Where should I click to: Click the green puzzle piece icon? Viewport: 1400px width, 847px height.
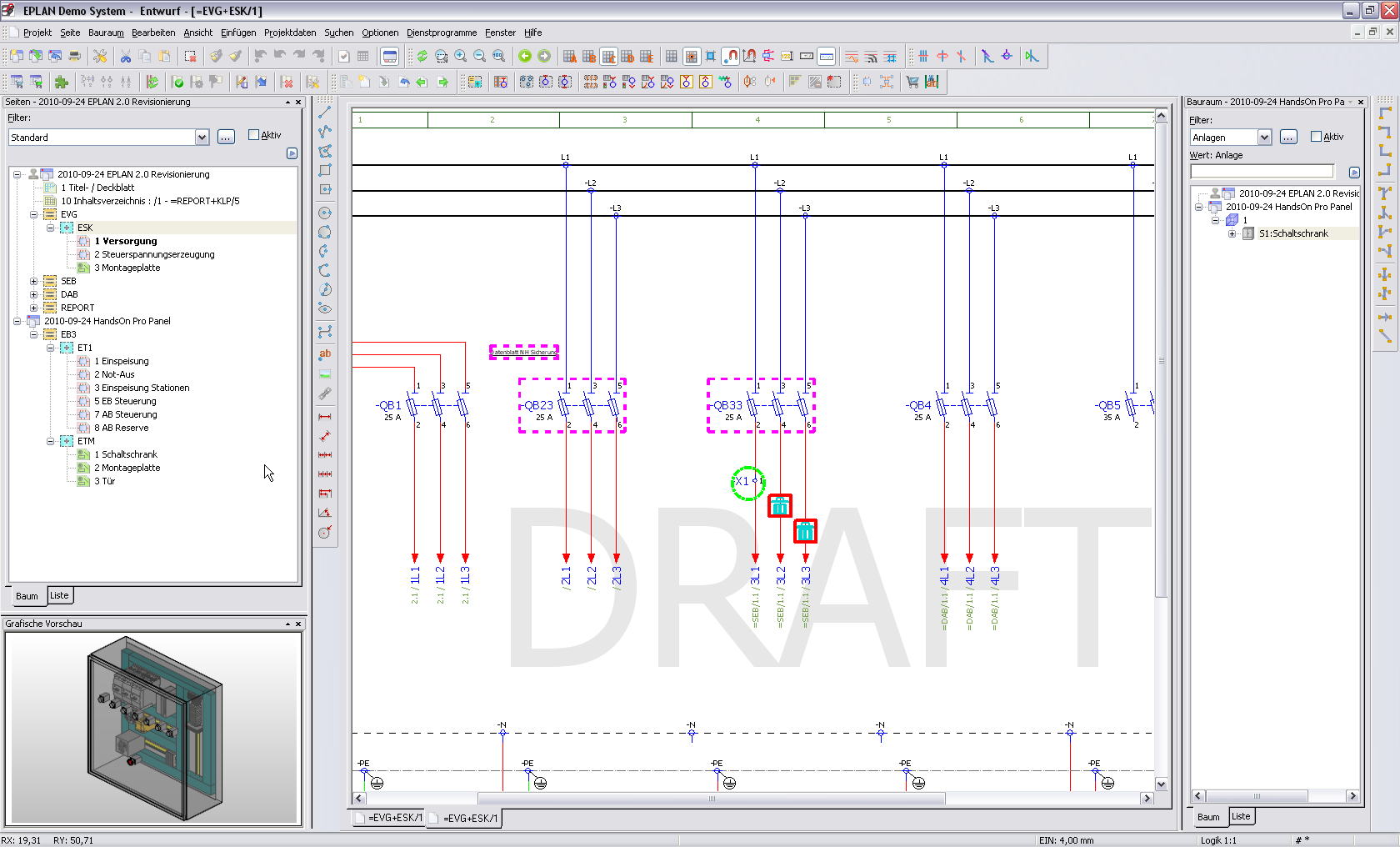[61, 82]
